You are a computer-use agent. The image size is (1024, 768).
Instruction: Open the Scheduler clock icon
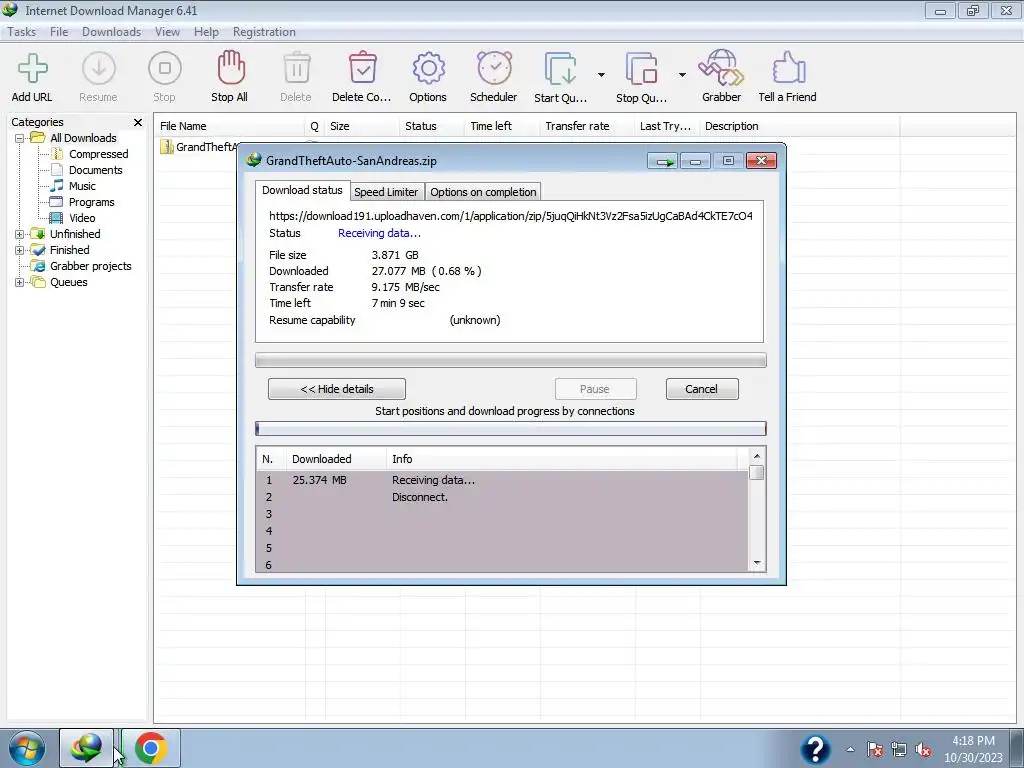[494, 68]
